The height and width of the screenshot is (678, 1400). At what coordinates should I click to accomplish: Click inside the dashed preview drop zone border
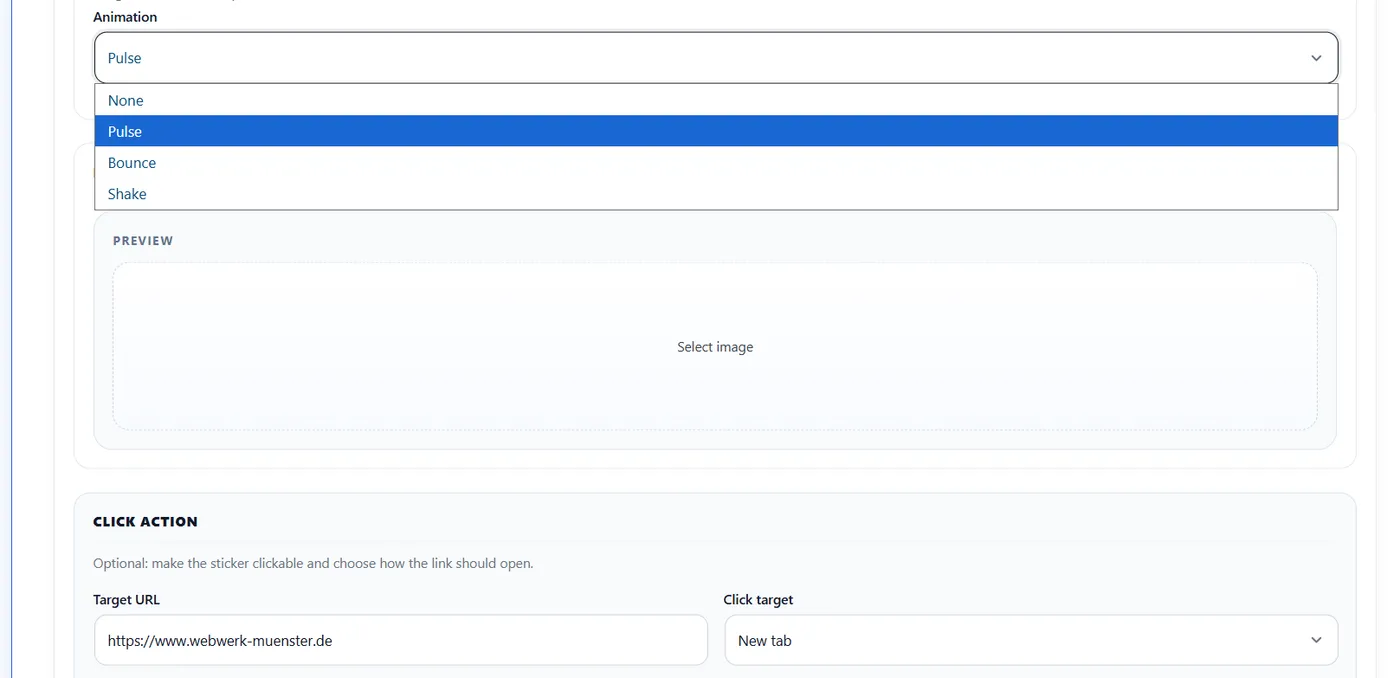(x=715, y=347)
